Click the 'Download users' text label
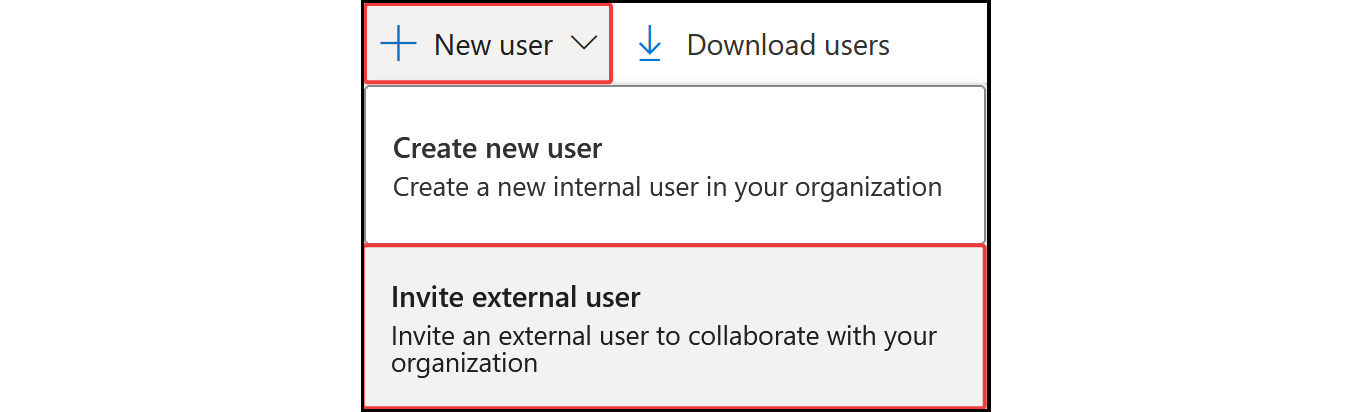 coord(788,45)
